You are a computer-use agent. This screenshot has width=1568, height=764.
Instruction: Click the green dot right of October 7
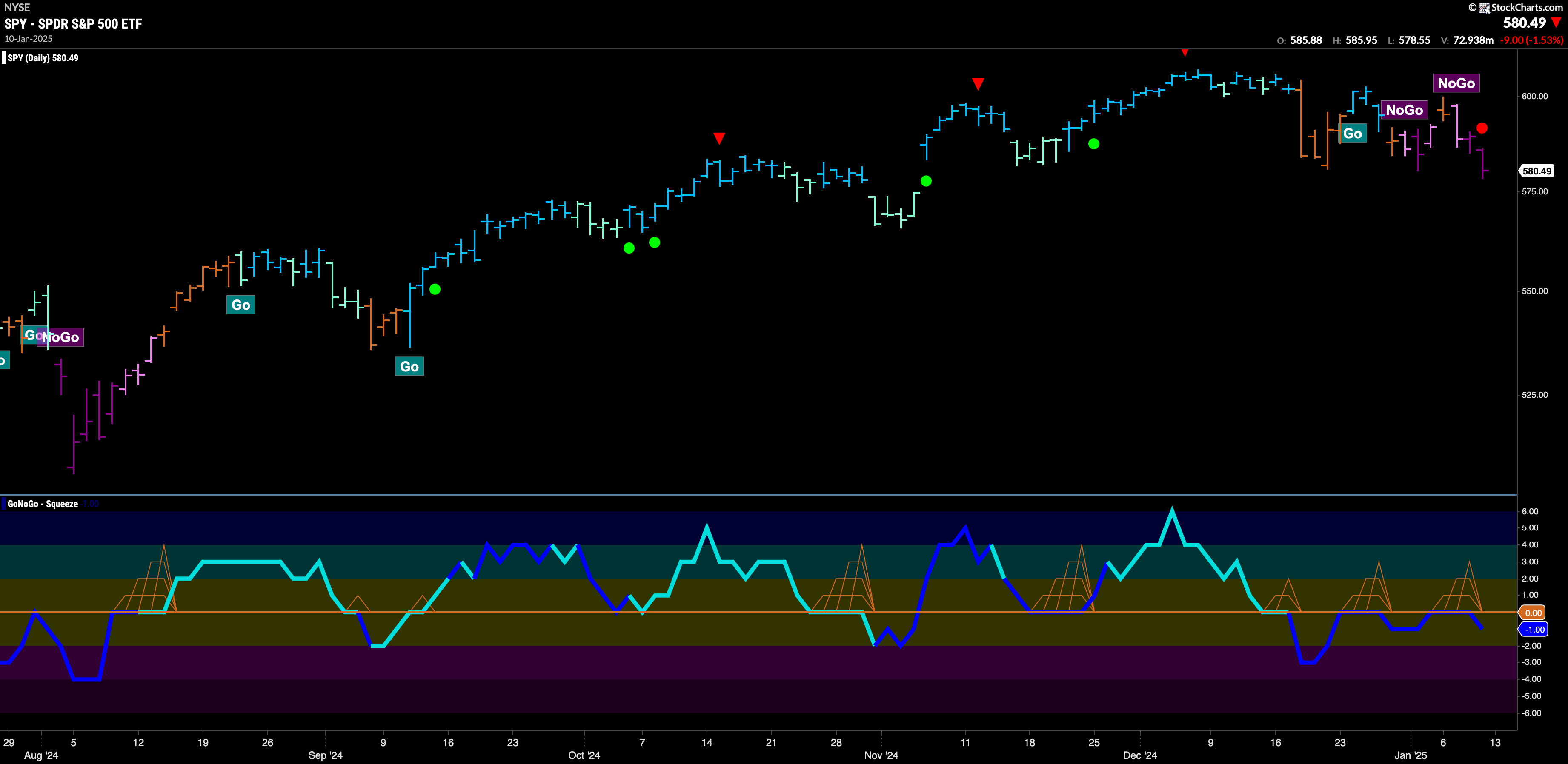click(654, 242)
